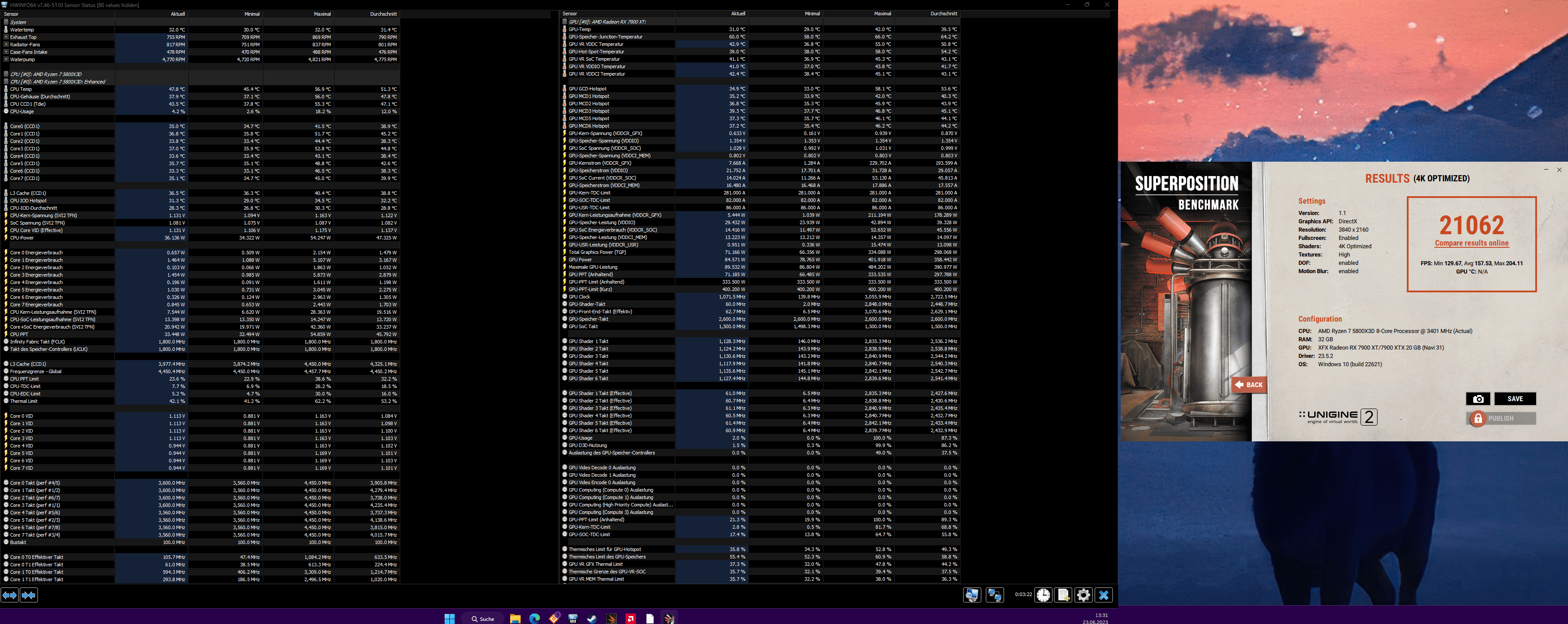Select the CPU IOD Hotspot row

pyautogui.click(x=201, y=200)
